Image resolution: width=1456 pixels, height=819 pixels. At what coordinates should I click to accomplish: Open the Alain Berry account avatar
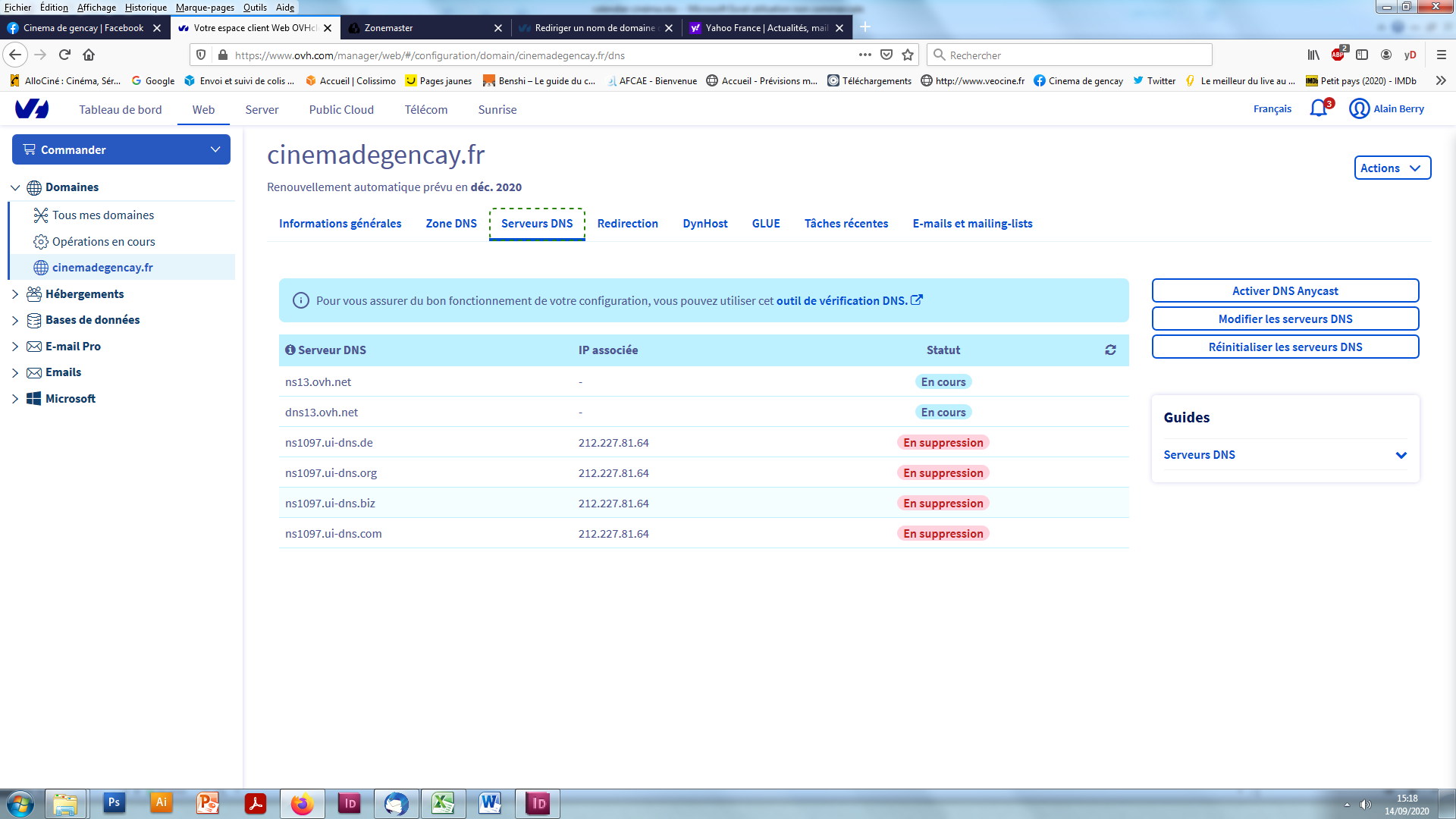point(1359,109)
